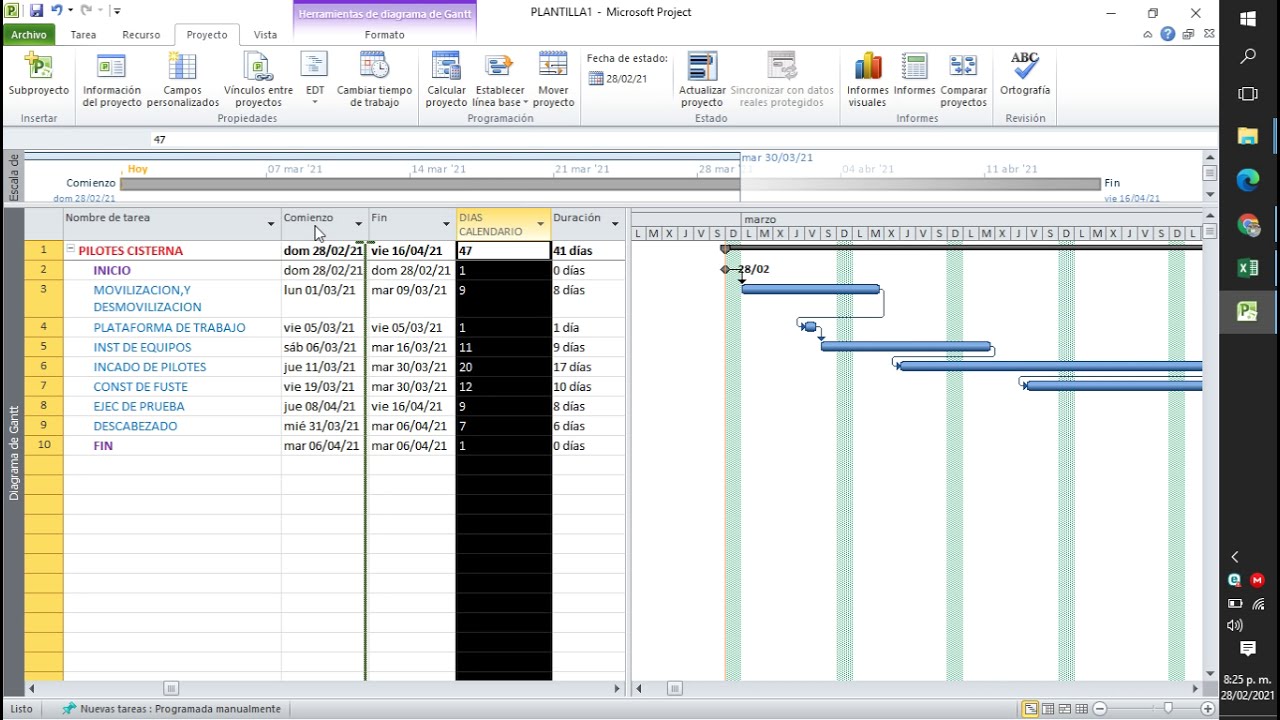Open Microsoft Edge from the taskbar
Viewport: 1280px width, 720px height.
pos(1248,180)
